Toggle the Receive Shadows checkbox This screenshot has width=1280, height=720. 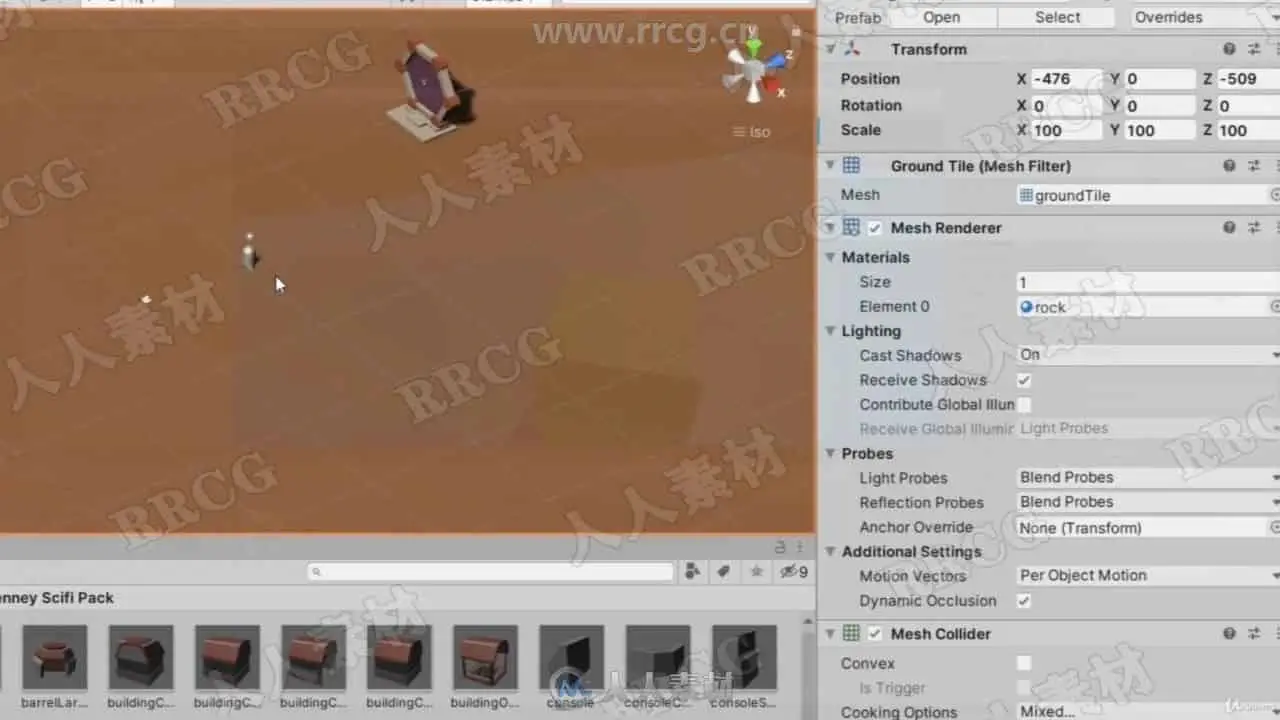pyautogui.click(x=1024, y=380)
